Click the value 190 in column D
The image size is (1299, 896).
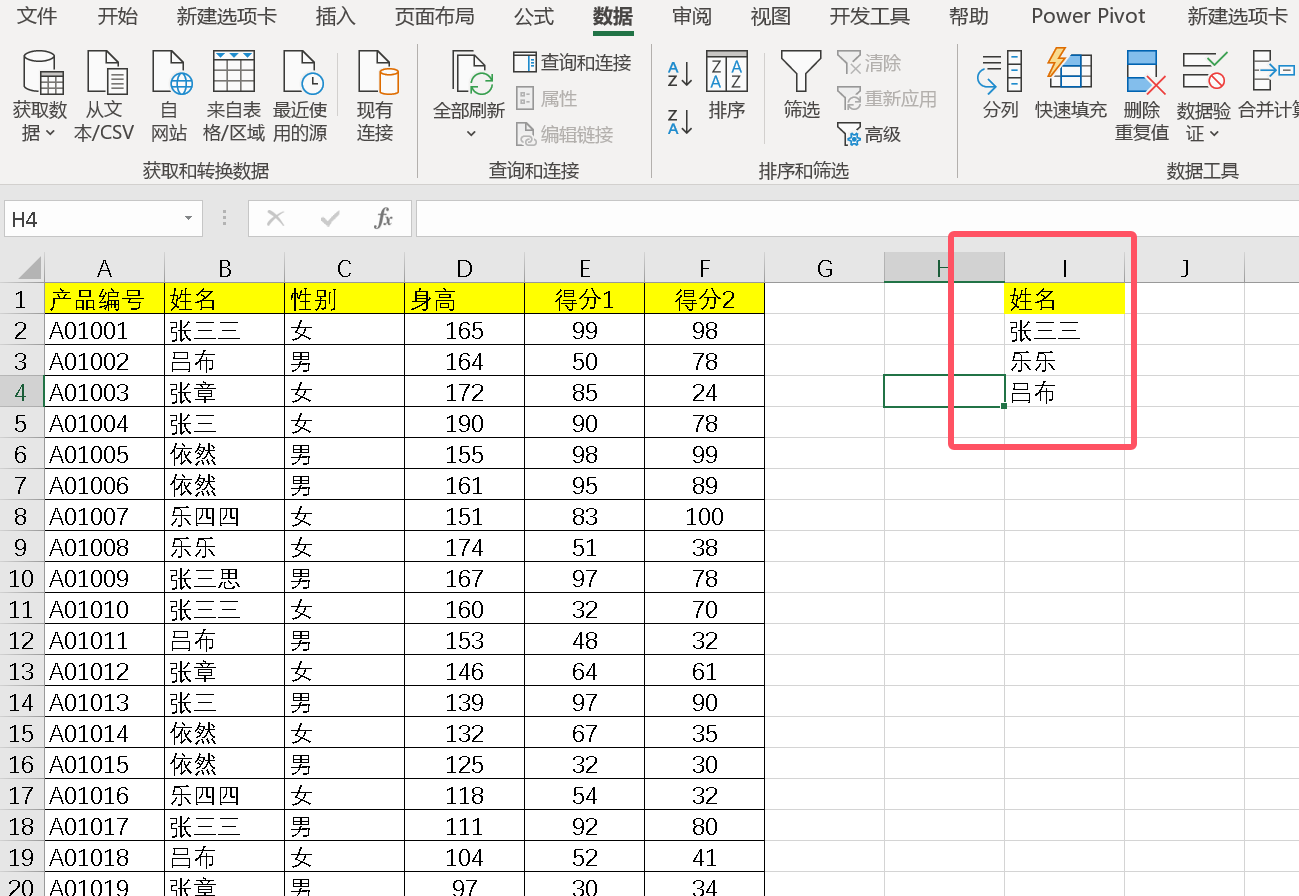click(464, 423)
